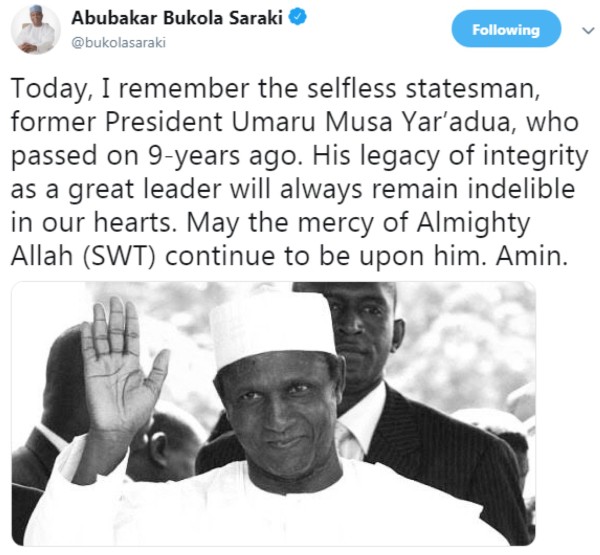
Task: Click the blue verified badge checkmark
Action: coord(298,18)
